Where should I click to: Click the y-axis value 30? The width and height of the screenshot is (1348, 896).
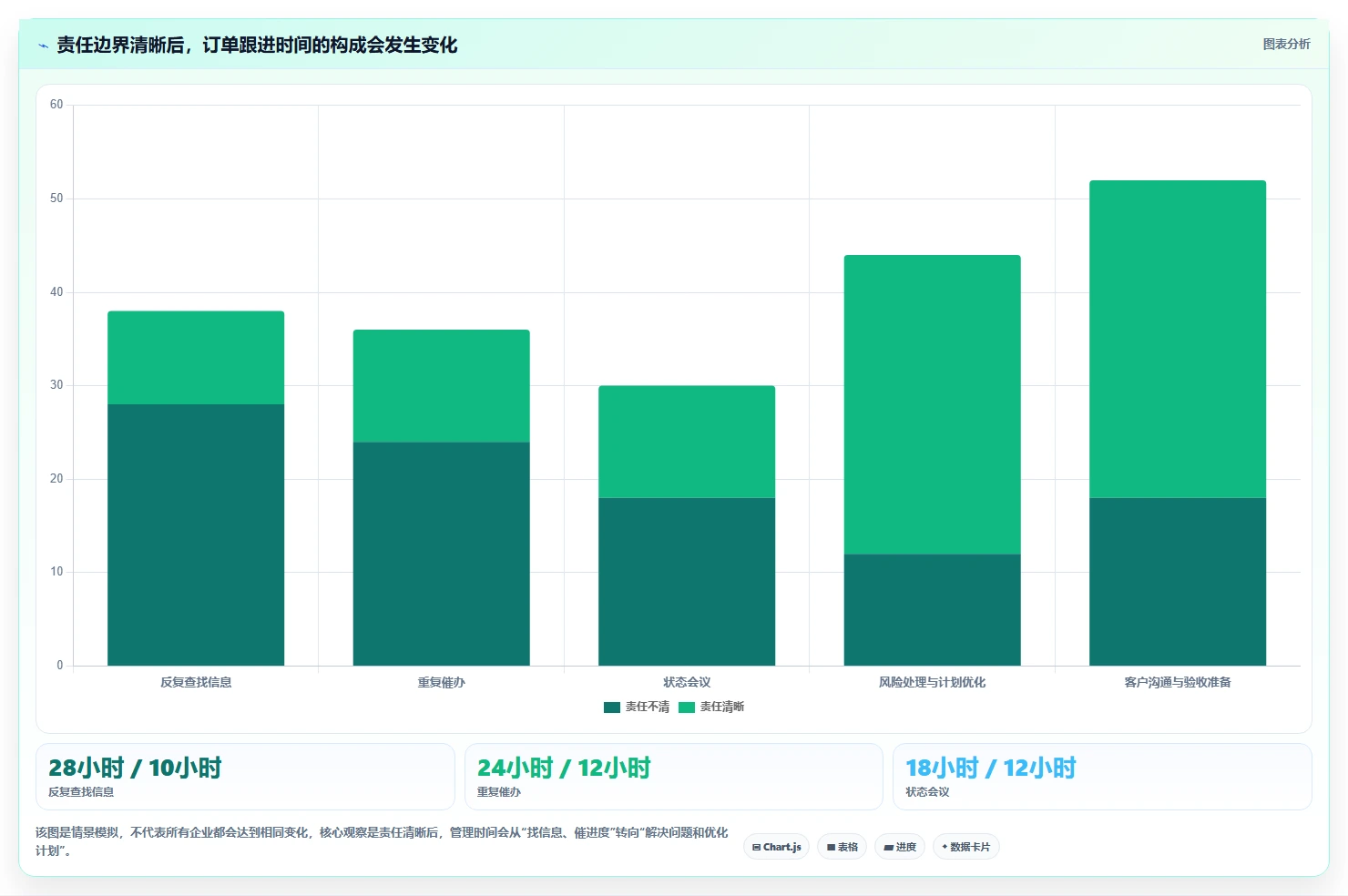(56, 385)
